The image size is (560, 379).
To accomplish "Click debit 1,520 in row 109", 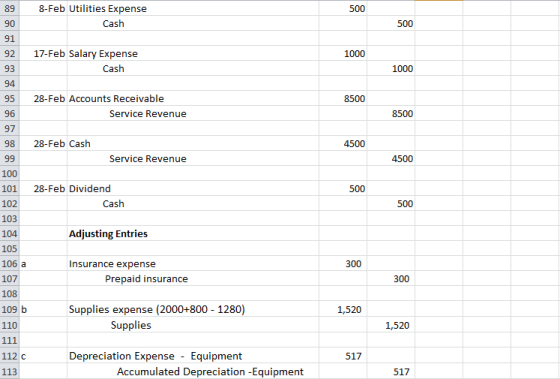I will (x=343, y=309).
